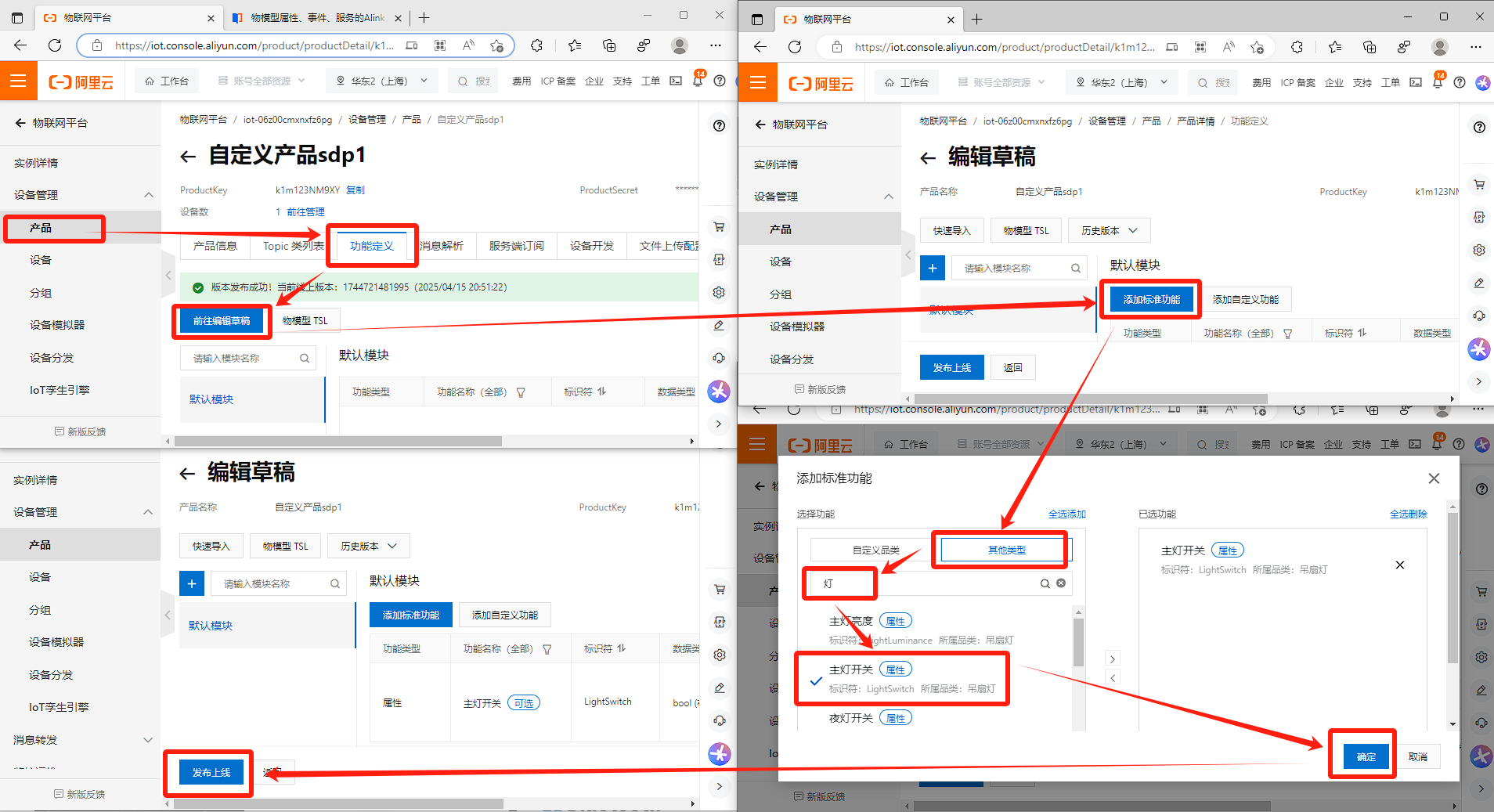The height and width of the screenshot is (812, 1494).
Task: Click read aloud icon in top-left address bar
Action: pyautogui.click(x=468, y=45)
